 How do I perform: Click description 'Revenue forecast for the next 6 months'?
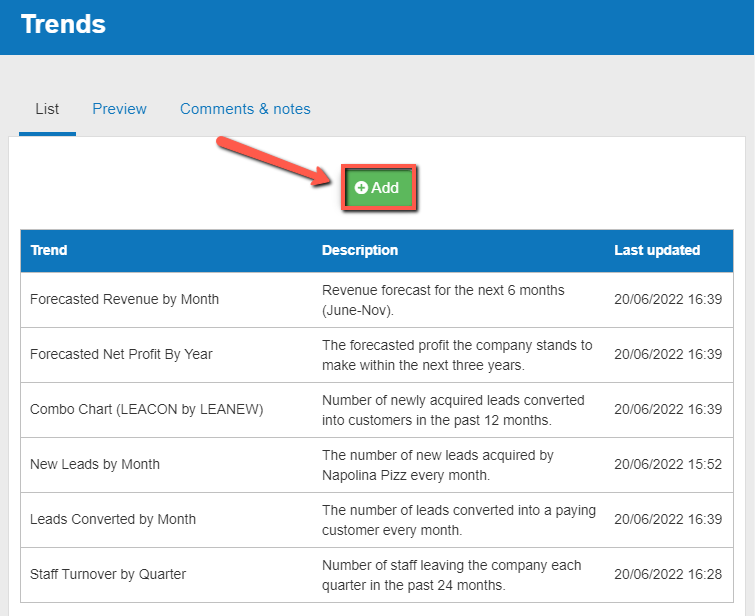pos(443,300)
